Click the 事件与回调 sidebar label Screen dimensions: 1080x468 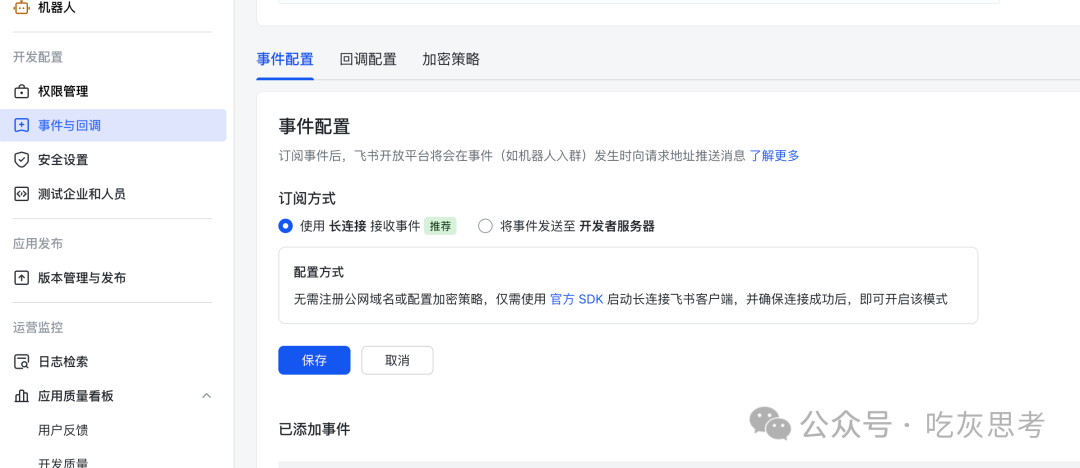point(70,125)
